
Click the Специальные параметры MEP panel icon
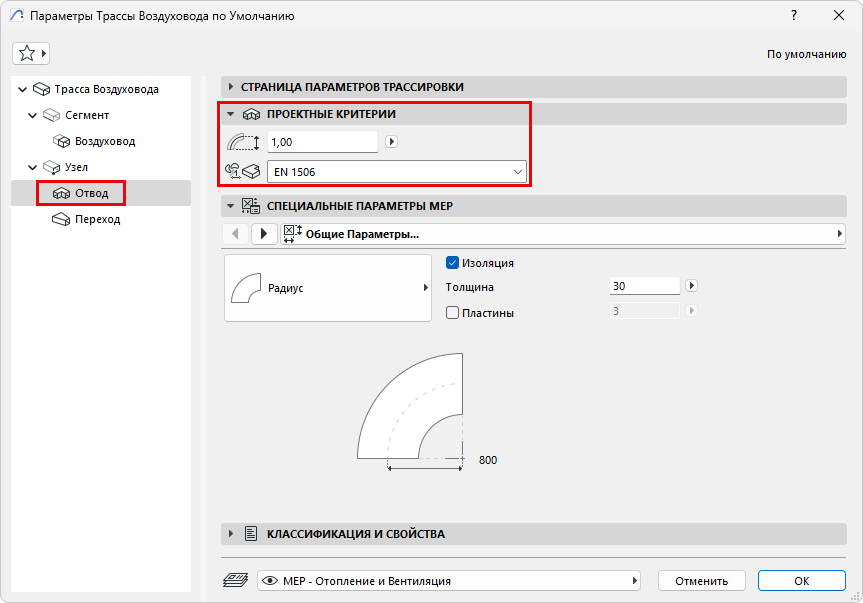[x=251, y=206]
